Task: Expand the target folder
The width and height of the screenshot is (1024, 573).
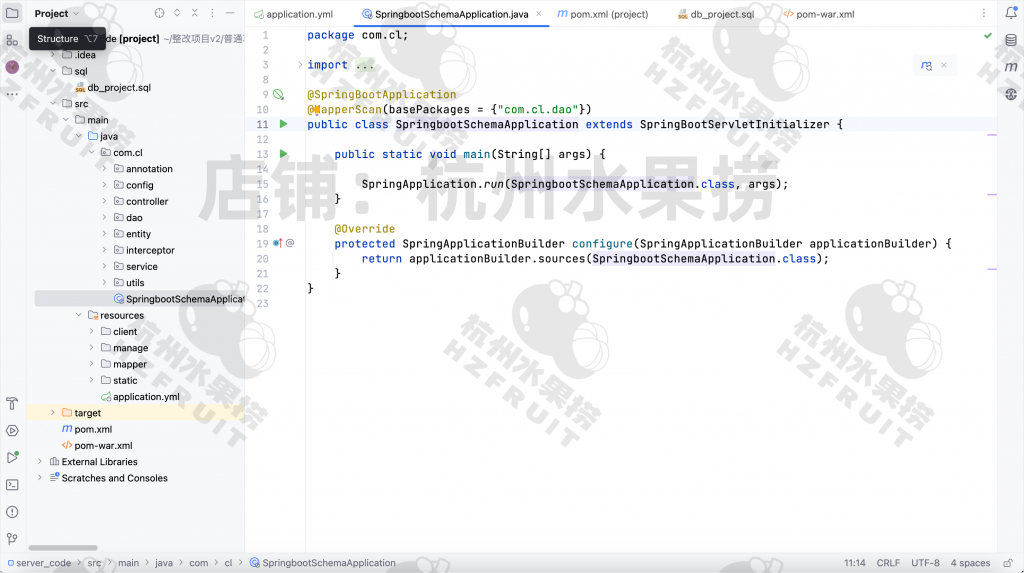Action: click(53, 413)
